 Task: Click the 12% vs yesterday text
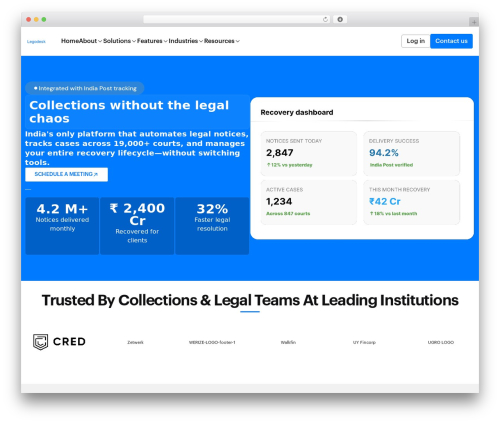coord(289,165)
